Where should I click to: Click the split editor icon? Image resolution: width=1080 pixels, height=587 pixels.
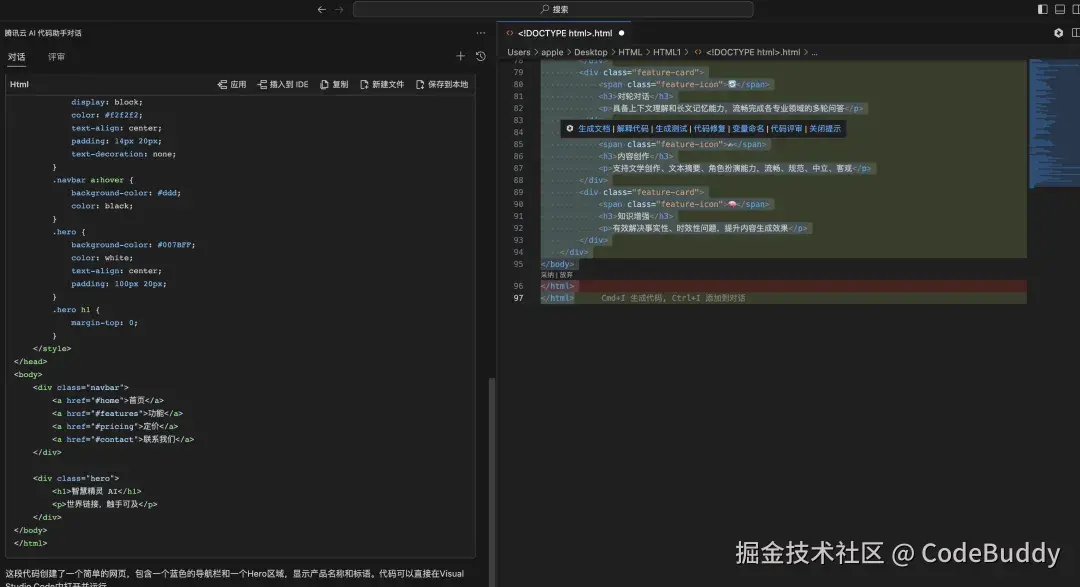(1076, 33)
